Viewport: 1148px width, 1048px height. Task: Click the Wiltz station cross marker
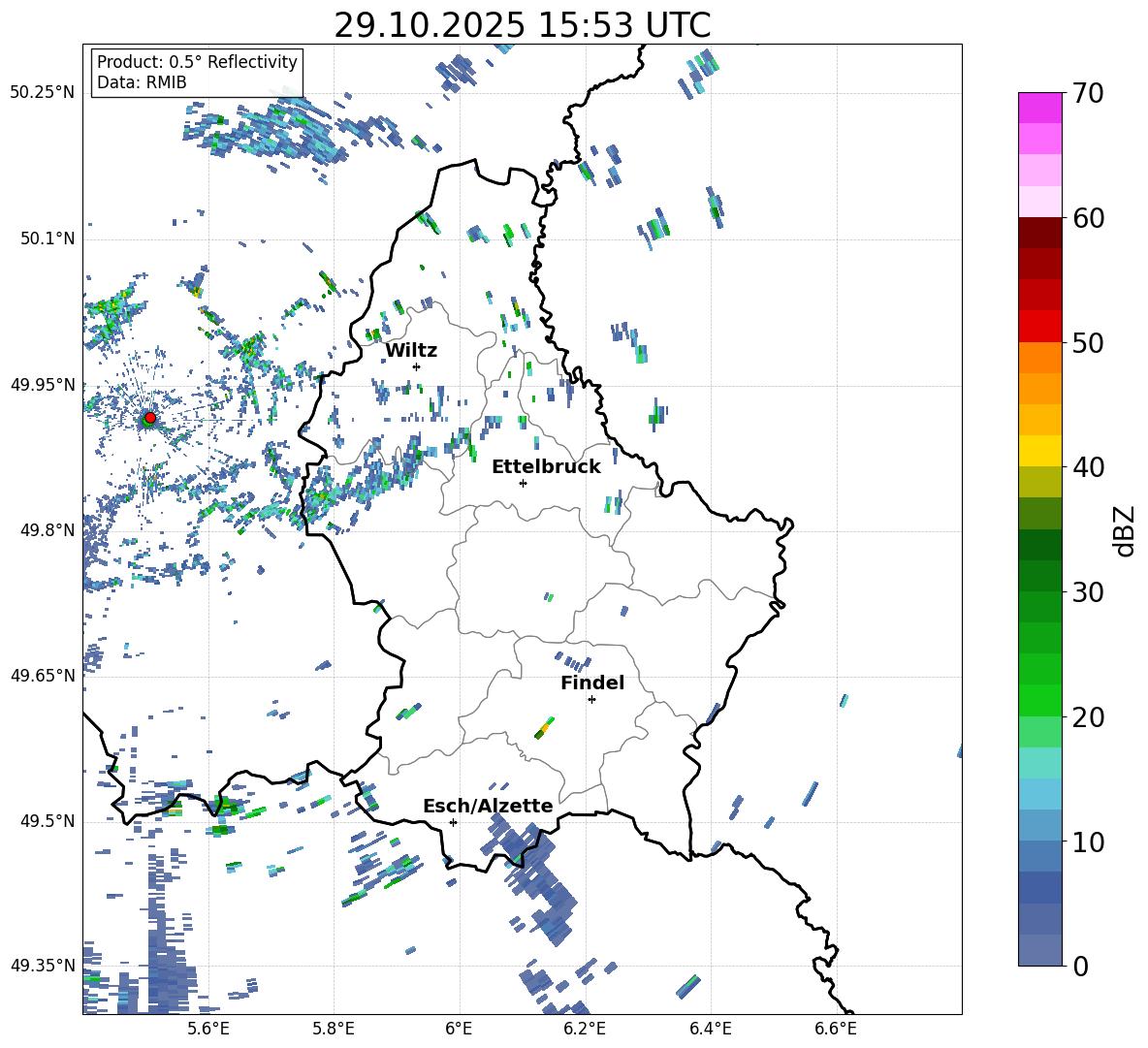[416, 366]
